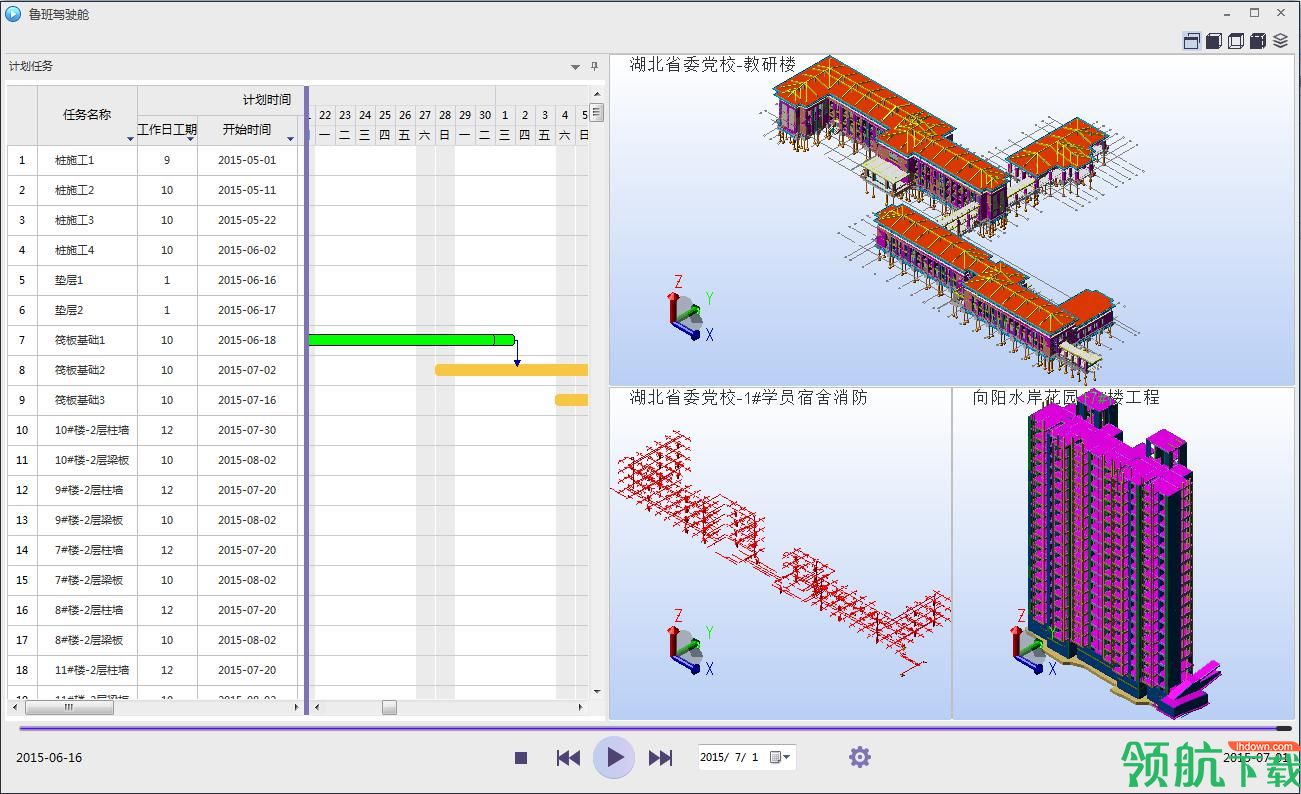Screen dimensions: 1301x794
Task: Pin the 计划任务 panel
Action: 594,66
